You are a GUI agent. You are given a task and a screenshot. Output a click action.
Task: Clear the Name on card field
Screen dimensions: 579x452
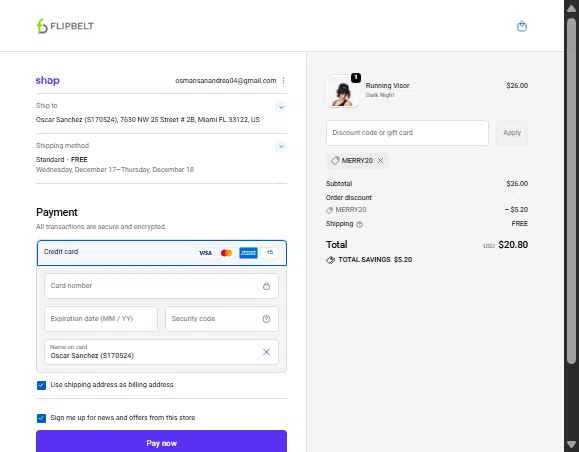coord(266,352)
